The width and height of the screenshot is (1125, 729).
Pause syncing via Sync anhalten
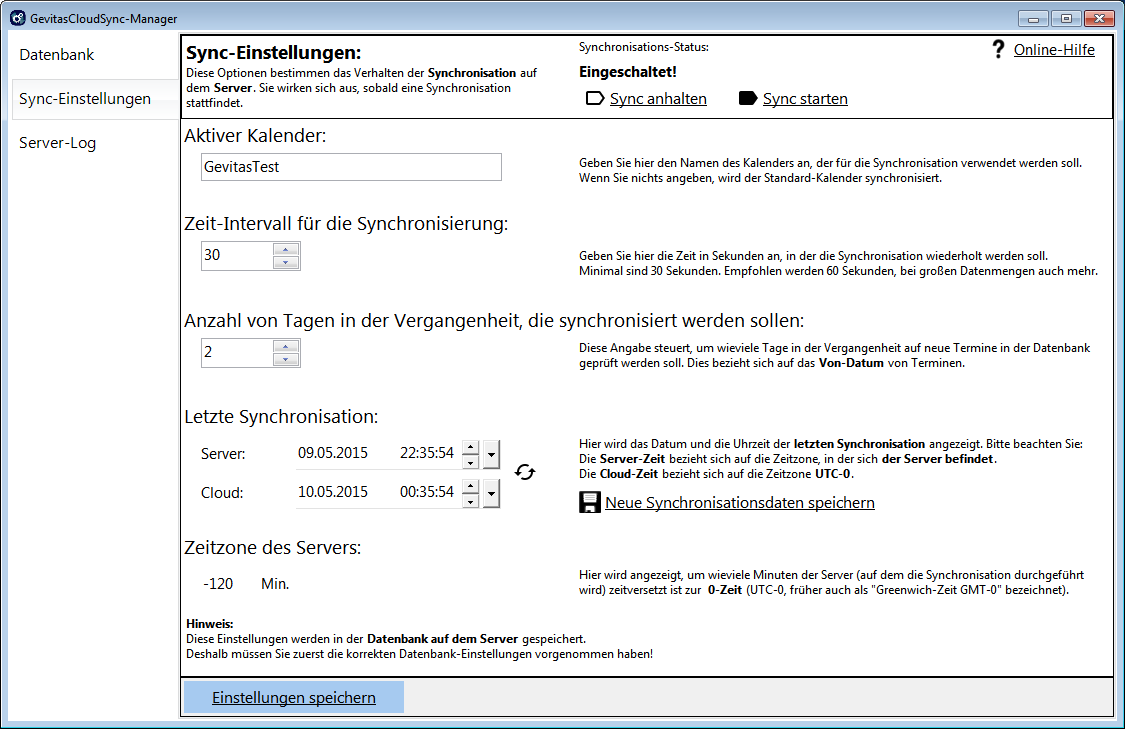pos(658,98)
